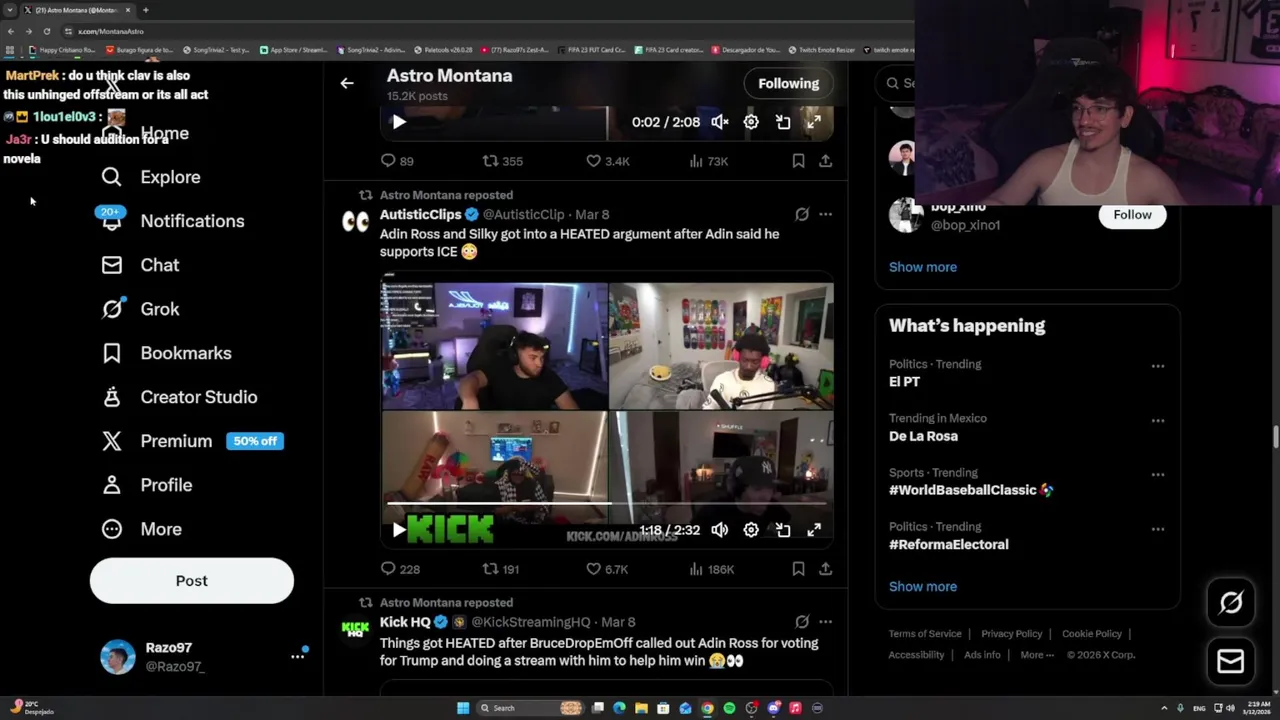Toggle the Following button for Astro Montana
The image size is (1280, 720).
[788, 83]
